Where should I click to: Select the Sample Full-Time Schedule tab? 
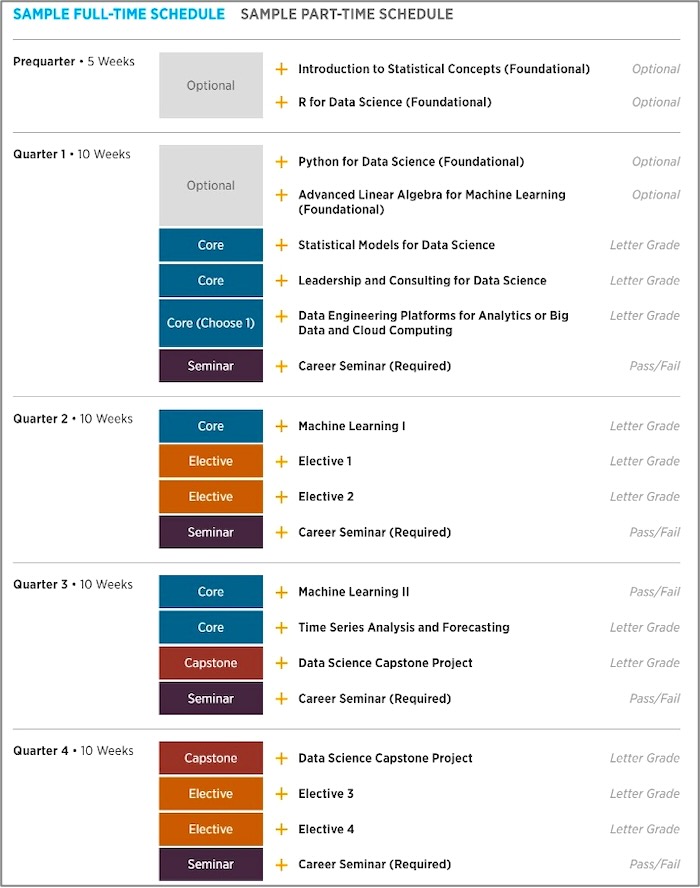(119, 14)
